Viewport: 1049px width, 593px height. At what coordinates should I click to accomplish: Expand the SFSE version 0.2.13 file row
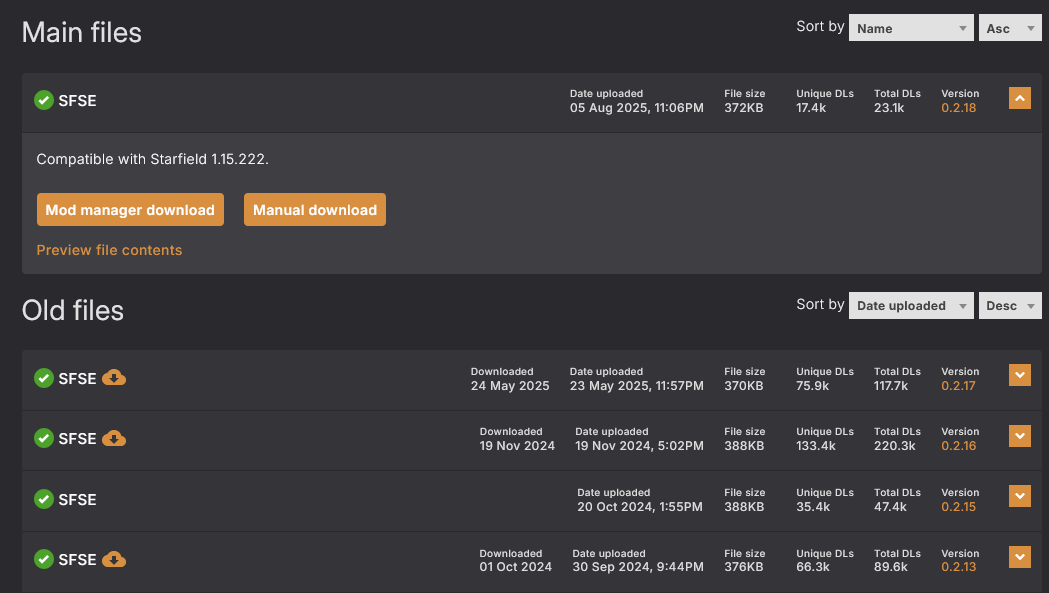(x=1019, y=557)
